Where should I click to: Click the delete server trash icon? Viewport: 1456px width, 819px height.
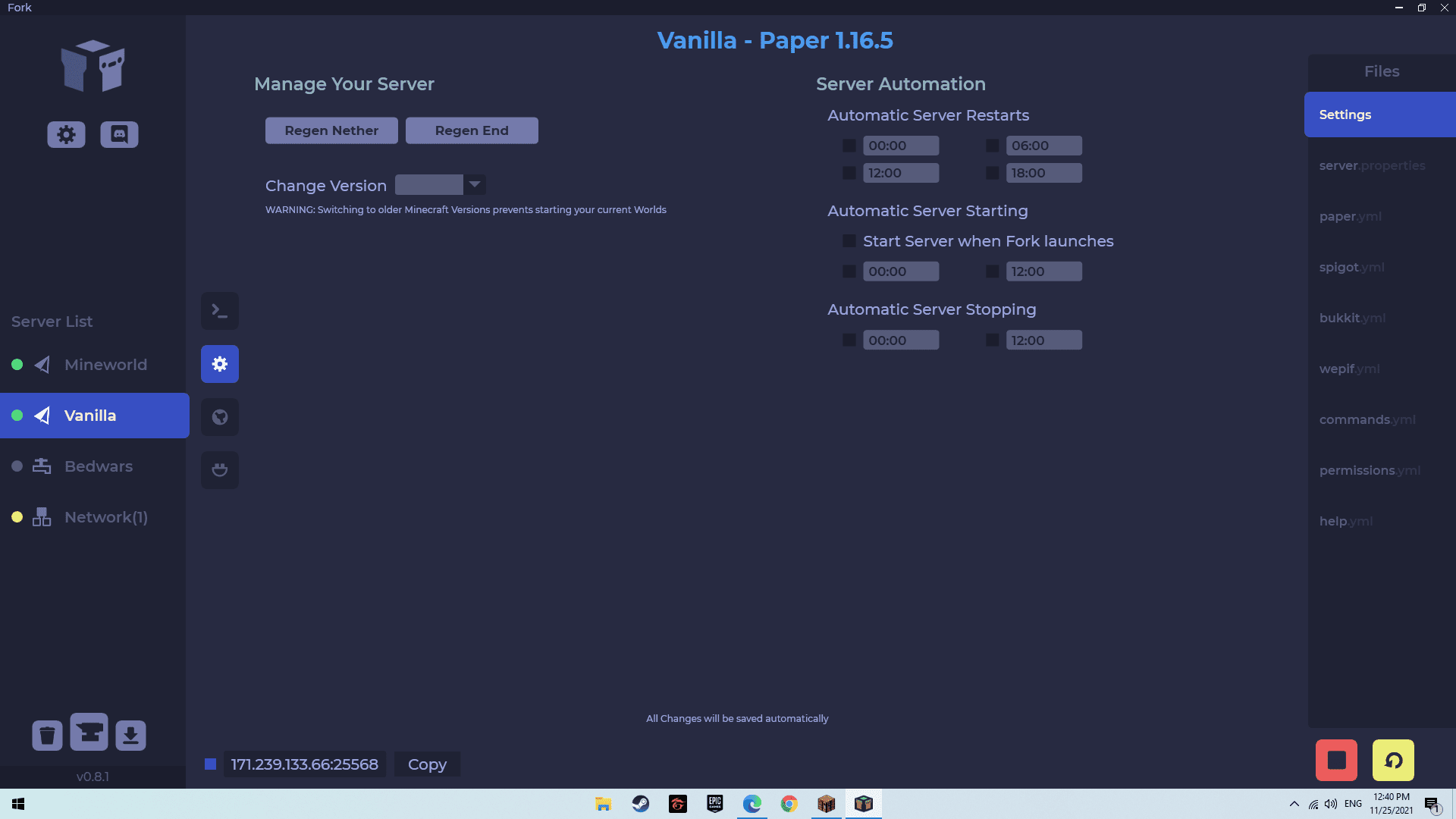click(x=47, y=735)
